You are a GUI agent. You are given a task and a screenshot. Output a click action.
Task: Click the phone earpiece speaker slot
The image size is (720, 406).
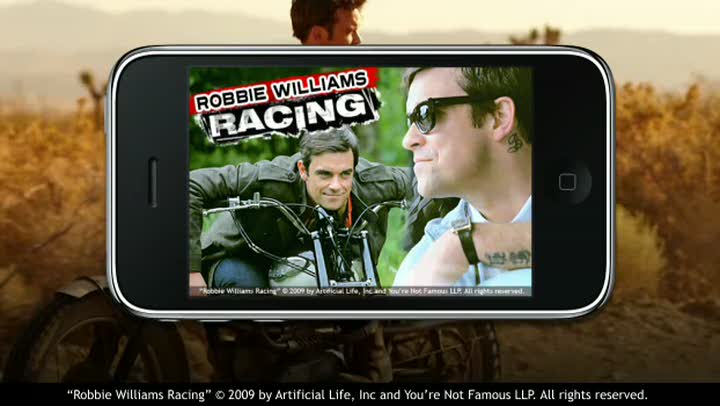coord(153,182)
